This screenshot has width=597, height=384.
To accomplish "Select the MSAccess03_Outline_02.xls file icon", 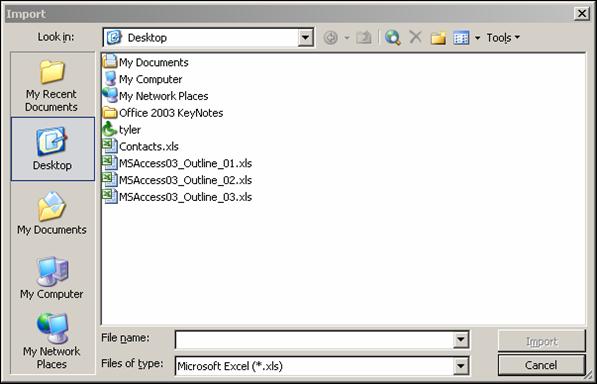I will 110,180.
